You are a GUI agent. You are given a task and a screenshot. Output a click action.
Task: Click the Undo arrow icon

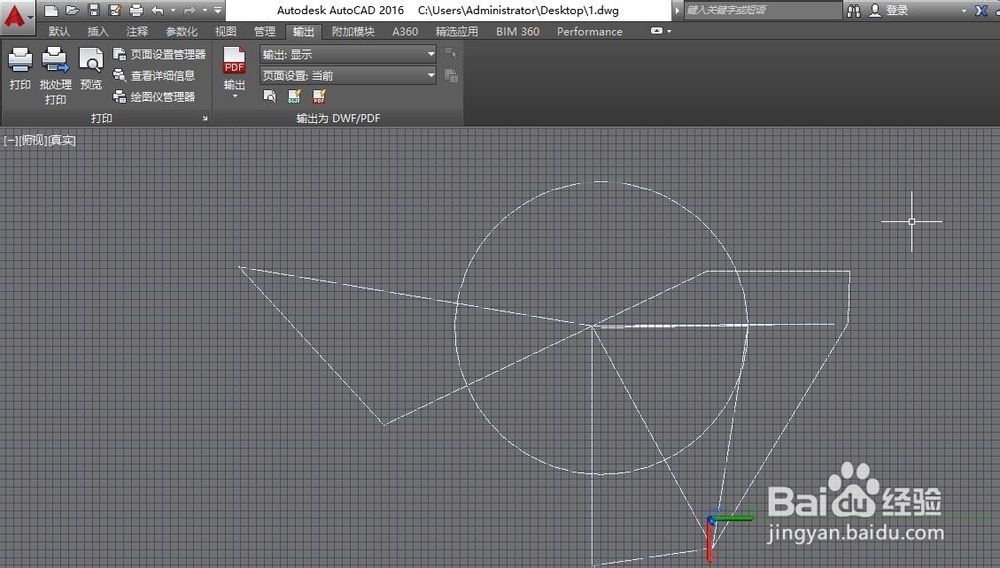tap(157, 10)
